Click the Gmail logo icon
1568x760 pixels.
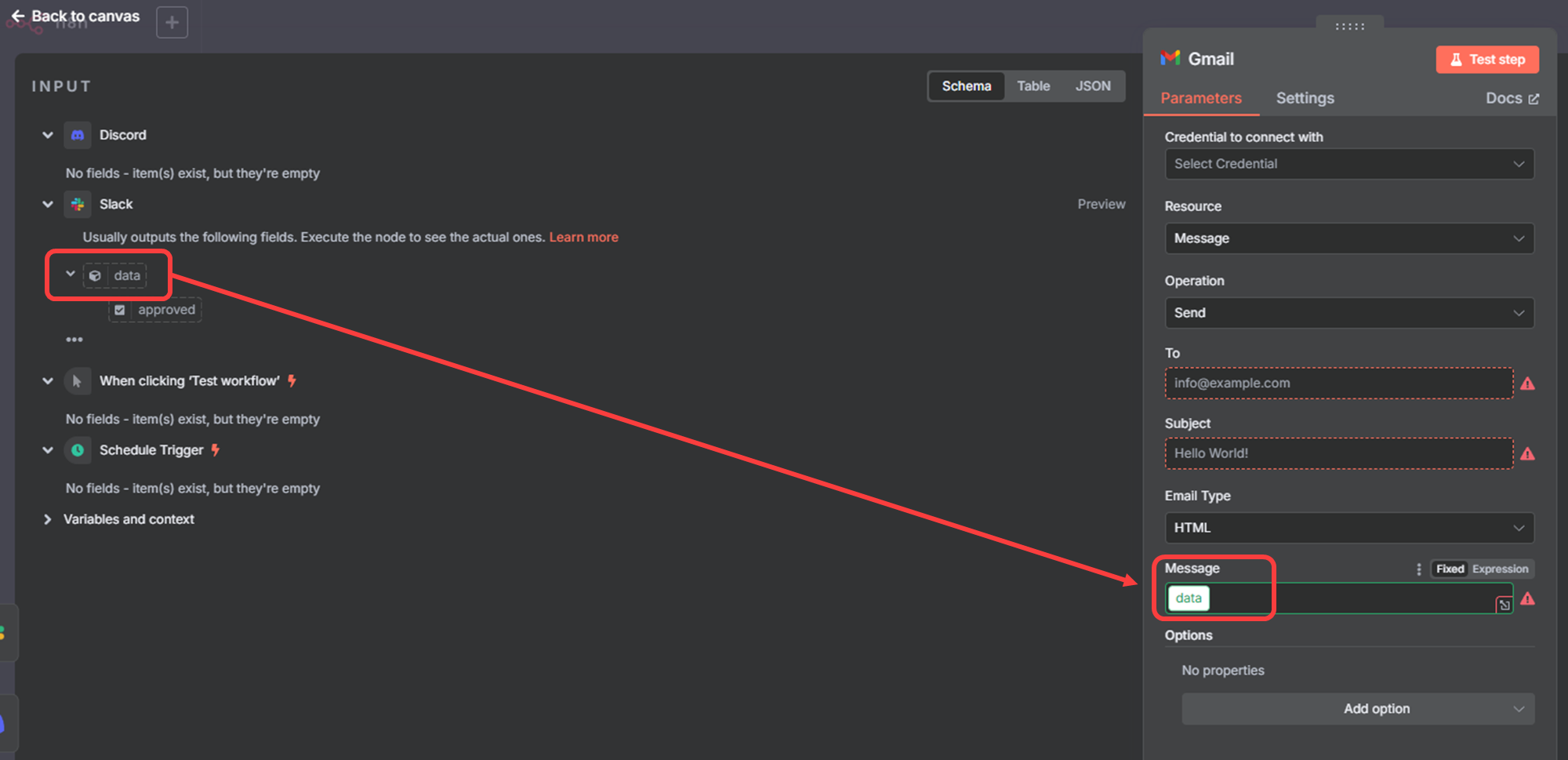pos(1171,58)
